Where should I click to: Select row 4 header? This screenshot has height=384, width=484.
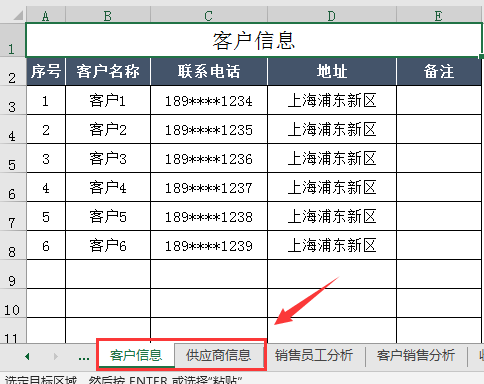(x=12, y=130)
